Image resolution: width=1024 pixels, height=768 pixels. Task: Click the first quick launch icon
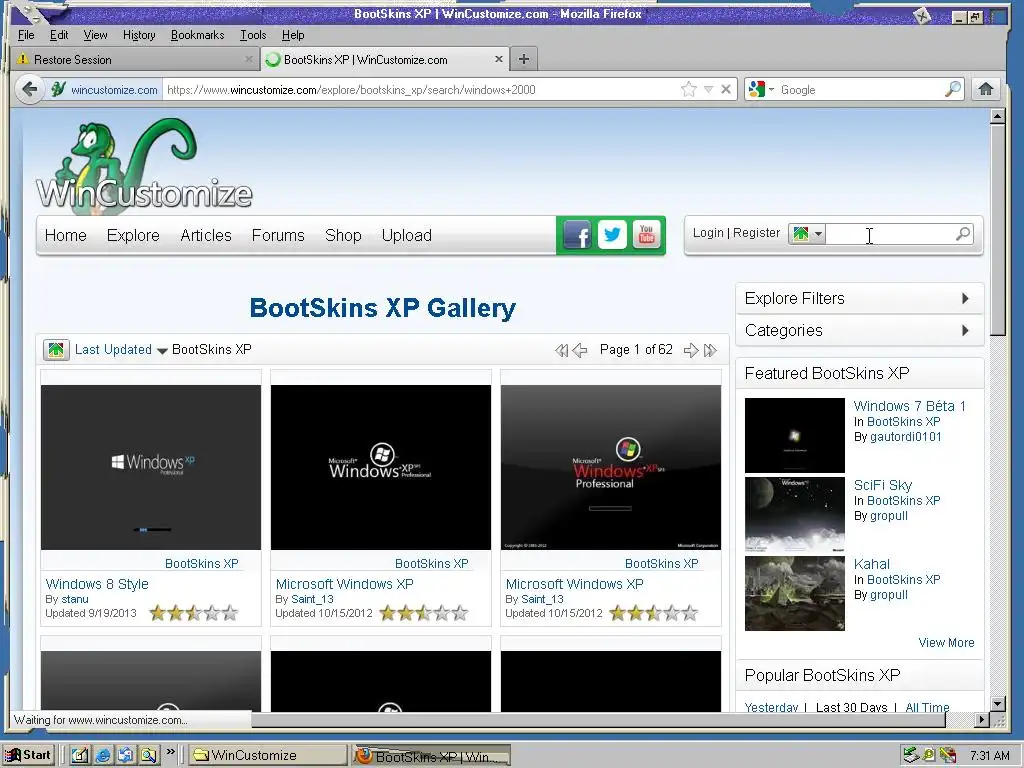[80, 755]
